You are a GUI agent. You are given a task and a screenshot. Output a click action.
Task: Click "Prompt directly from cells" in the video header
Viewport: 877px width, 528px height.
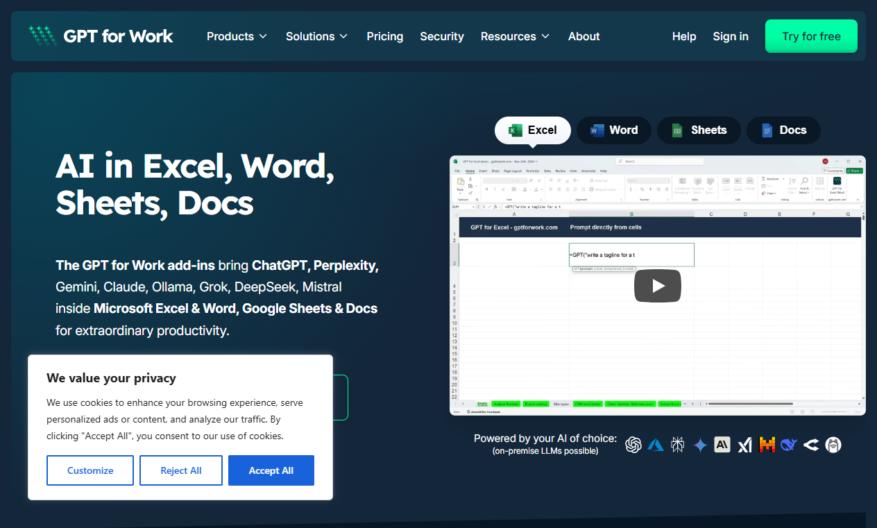(606, 227)
